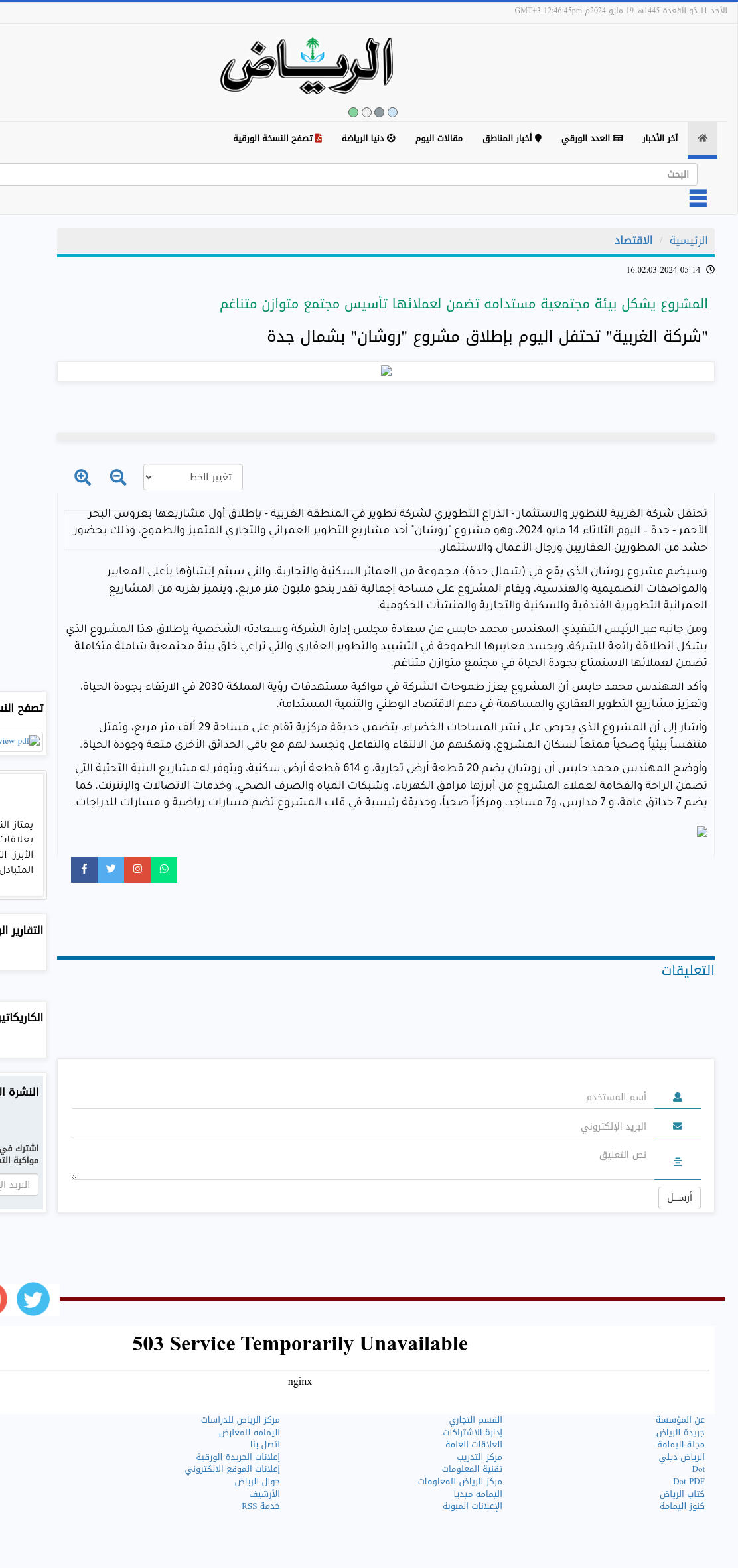Image resolution: width=738 pixels, height=1568 pixels.
Task: Click the اسم المستخدم username field
Action: point(362,1097)
